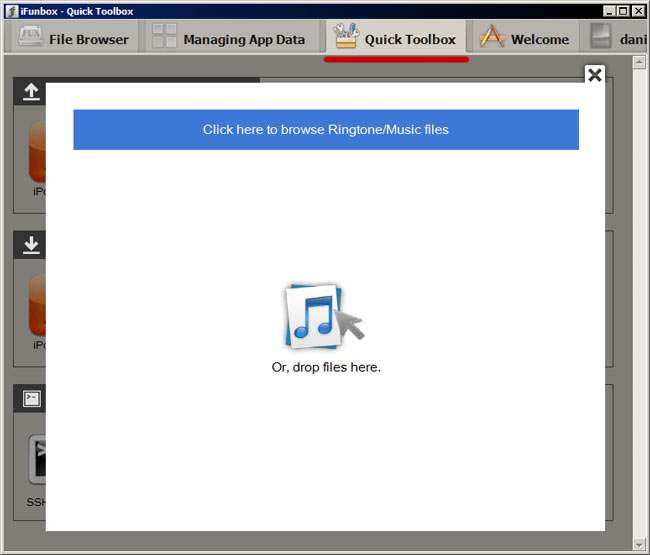Open the Welcome tab
650x555 pixels.
pos(525,38)
